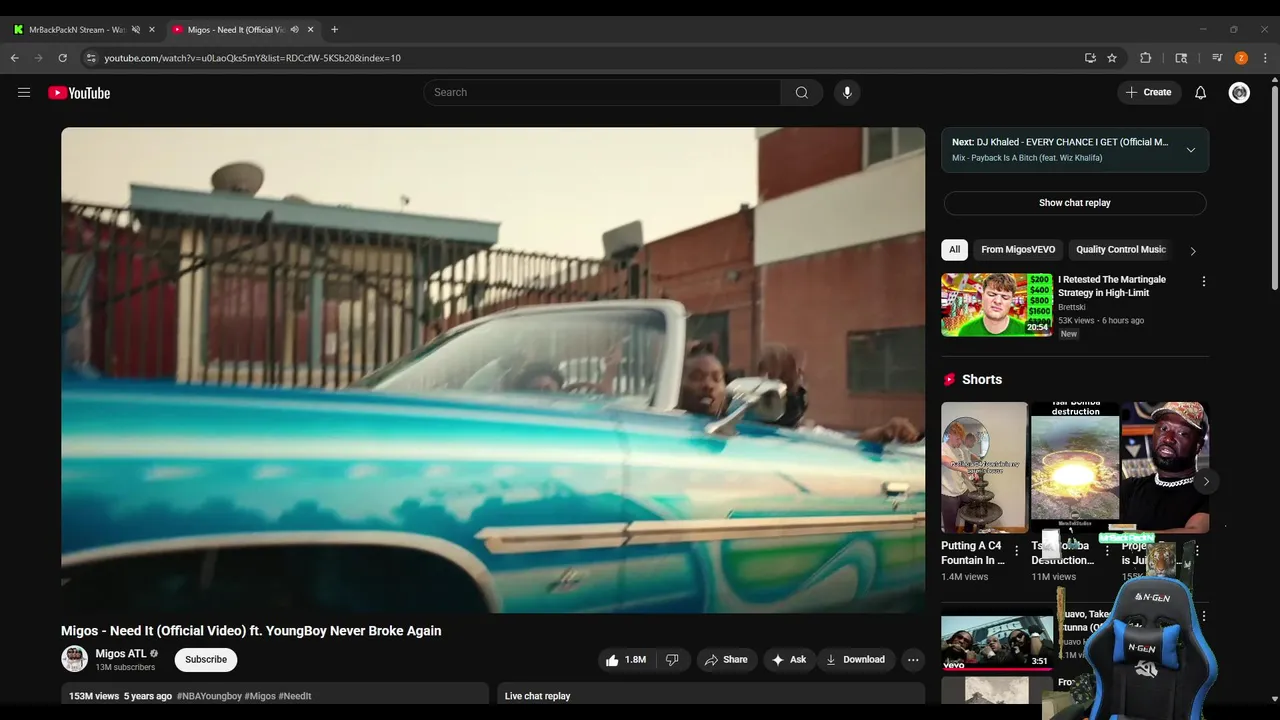Image resolution: width=1280 pixels, height=720 pixels.
Task: Expand the Next up playlist panel
Action: (1191, 150)
